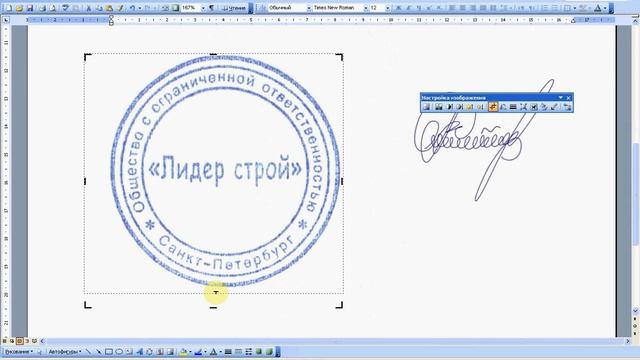640x360 pixels.
Task: Insert picture from Настройка изображения toolbar
Action: pos(427,107)
